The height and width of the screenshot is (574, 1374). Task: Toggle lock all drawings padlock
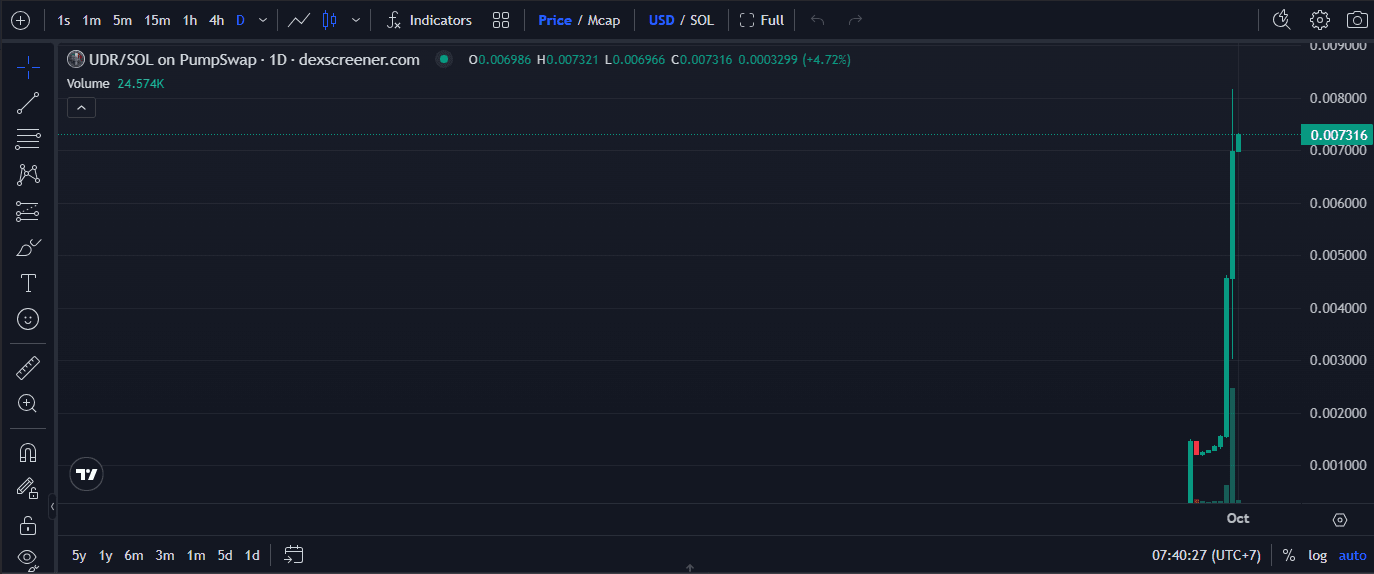coord(28,525)
